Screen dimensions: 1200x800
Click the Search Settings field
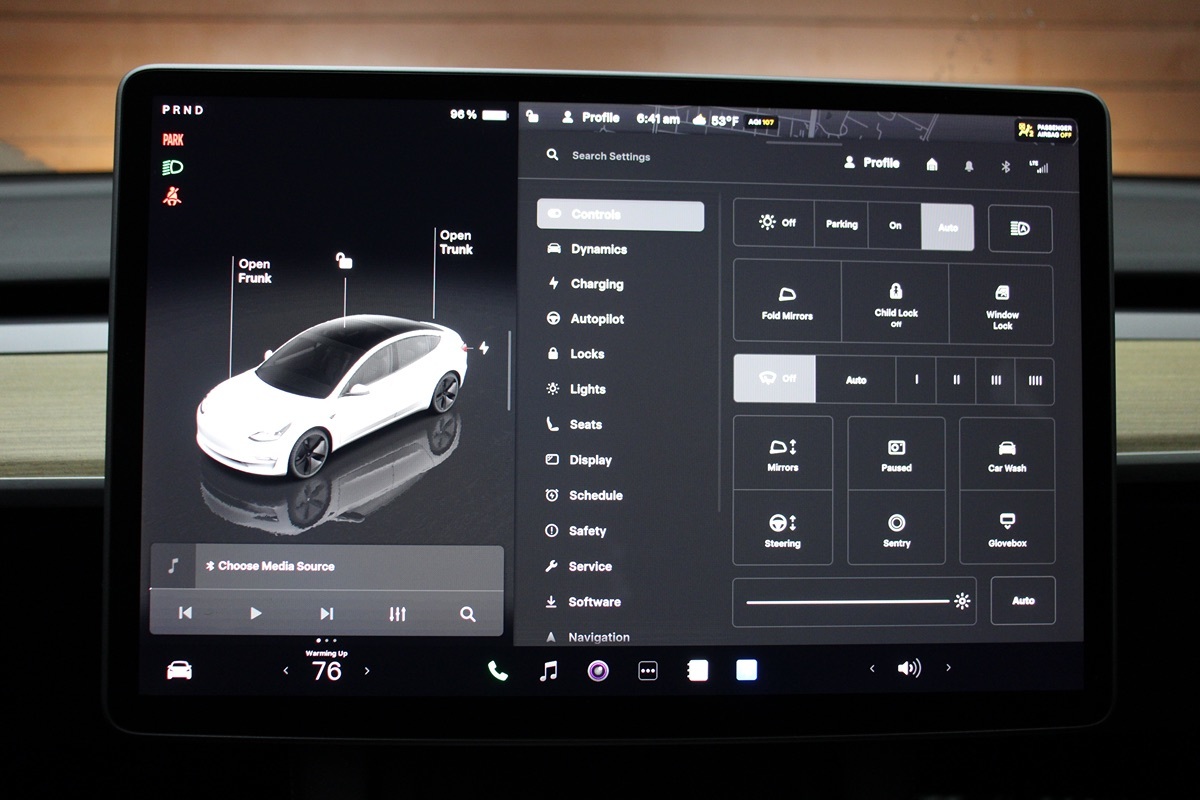[x=610, y=156]
